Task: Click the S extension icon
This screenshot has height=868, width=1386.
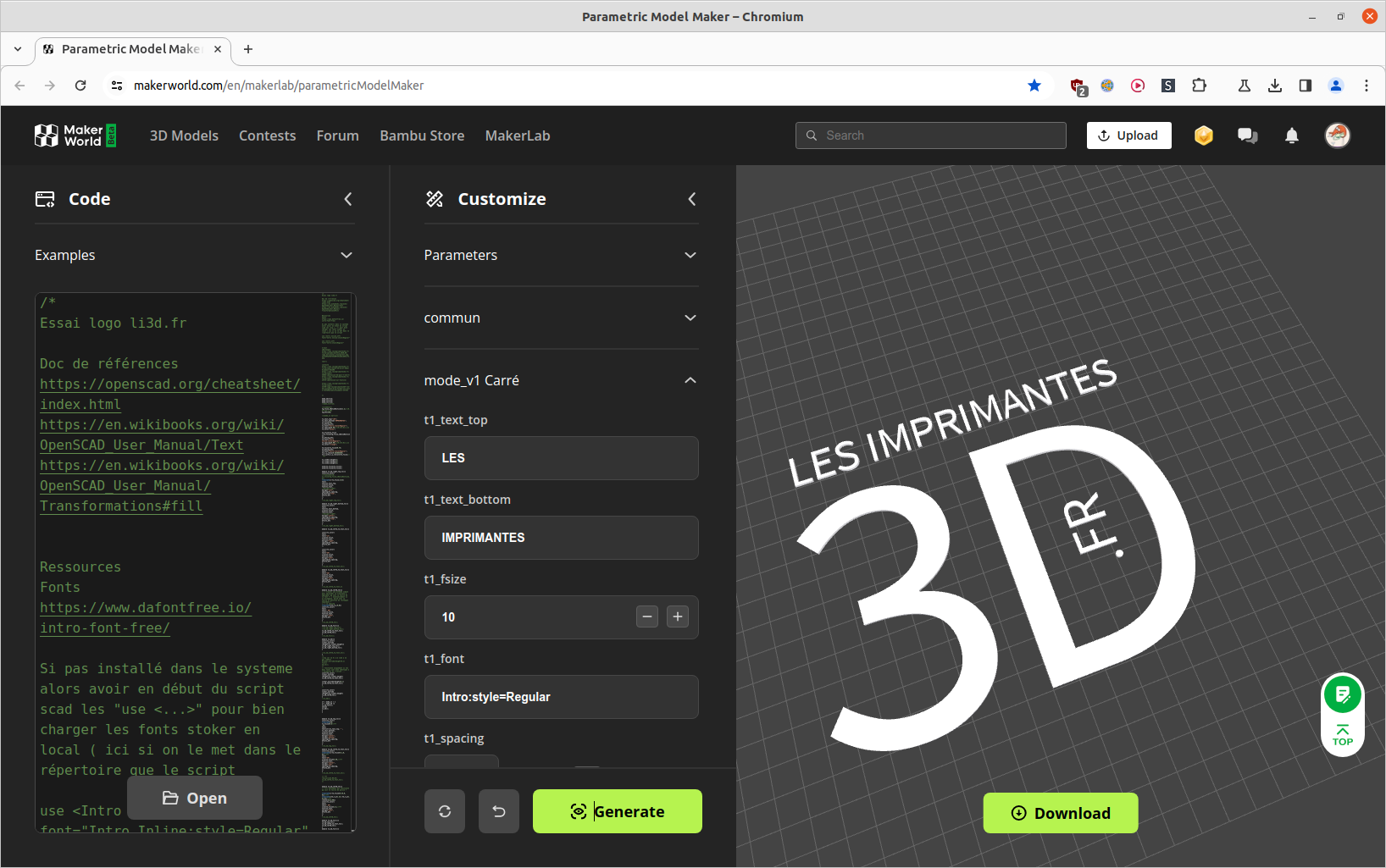Action: coord(1168,86)
